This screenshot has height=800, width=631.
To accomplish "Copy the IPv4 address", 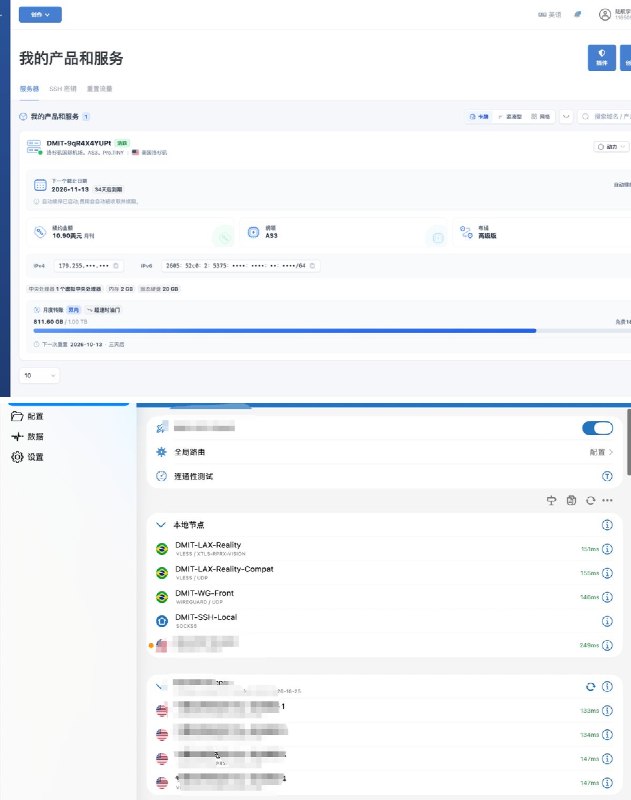I will (116, 266).
